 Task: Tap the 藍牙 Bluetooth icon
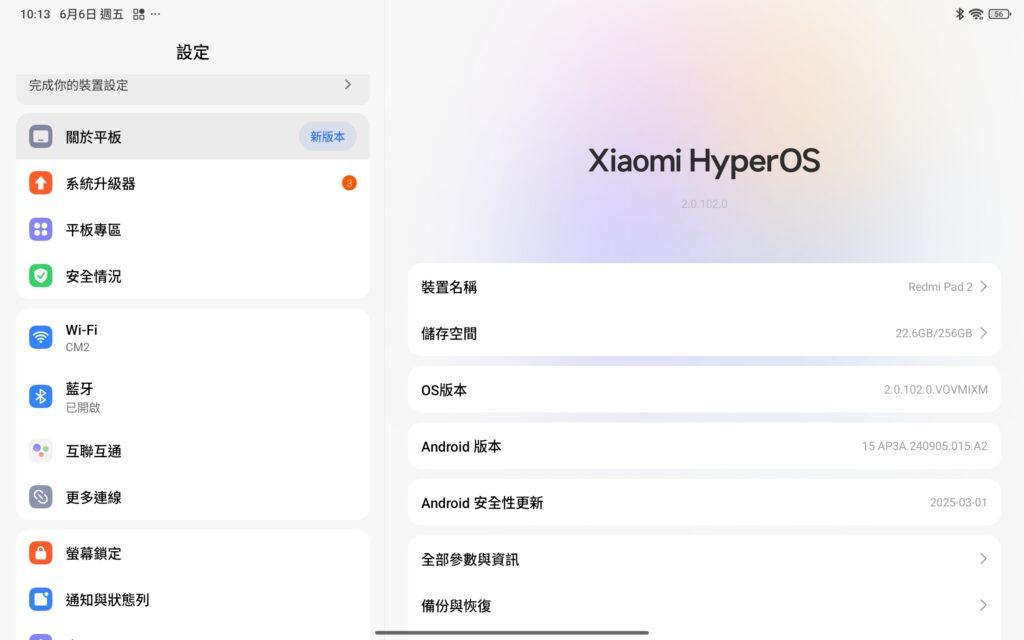click(x=40, y=396)
